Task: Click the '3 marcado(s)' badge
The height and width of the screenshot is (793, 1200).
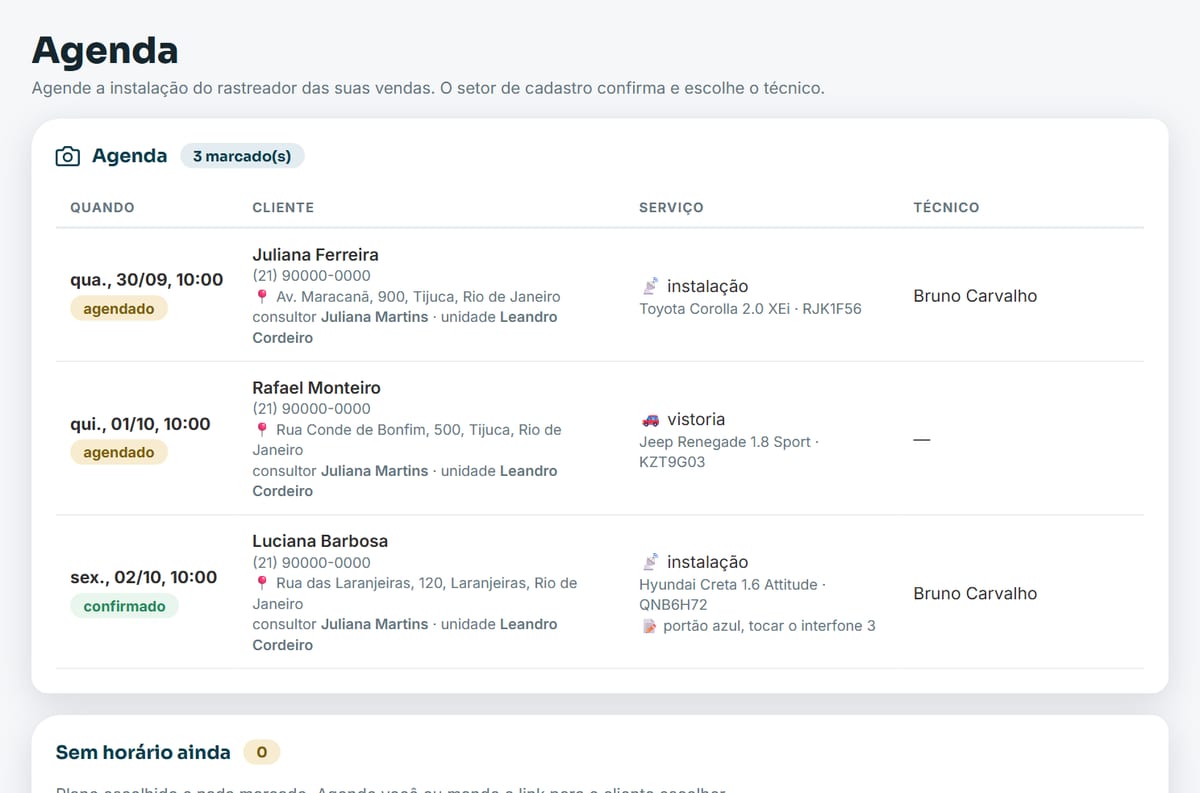Action: click(x=242, y=156)
